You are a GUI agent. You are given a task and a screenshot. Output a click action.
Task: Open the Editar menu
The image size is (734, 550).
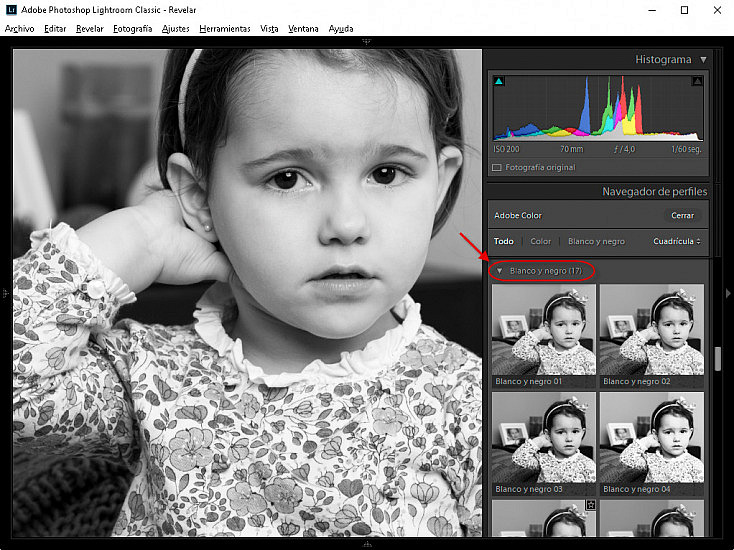55,29
